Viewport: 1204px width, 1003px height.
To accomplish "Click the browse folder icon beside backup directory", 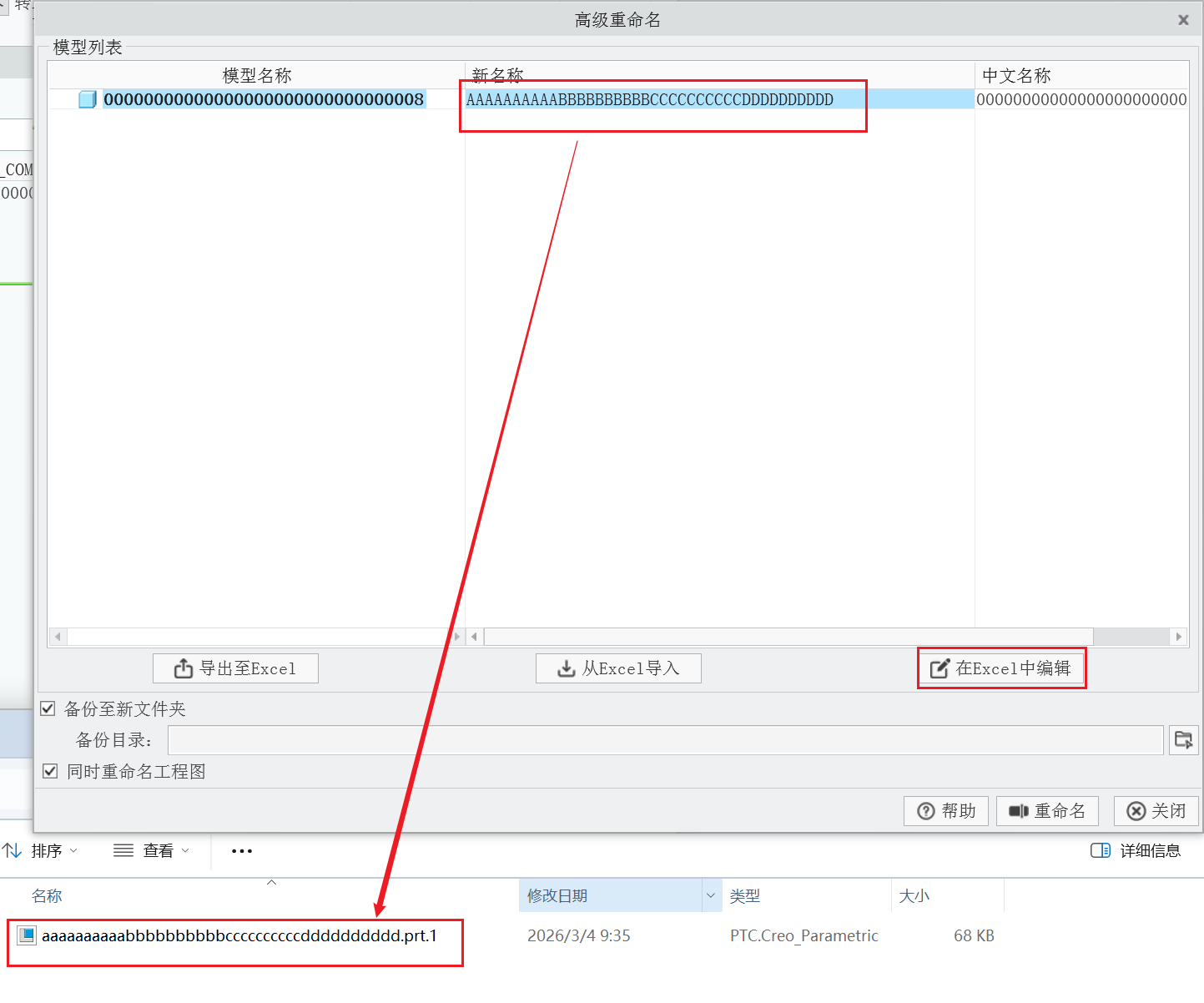I will pos(1183,740).
